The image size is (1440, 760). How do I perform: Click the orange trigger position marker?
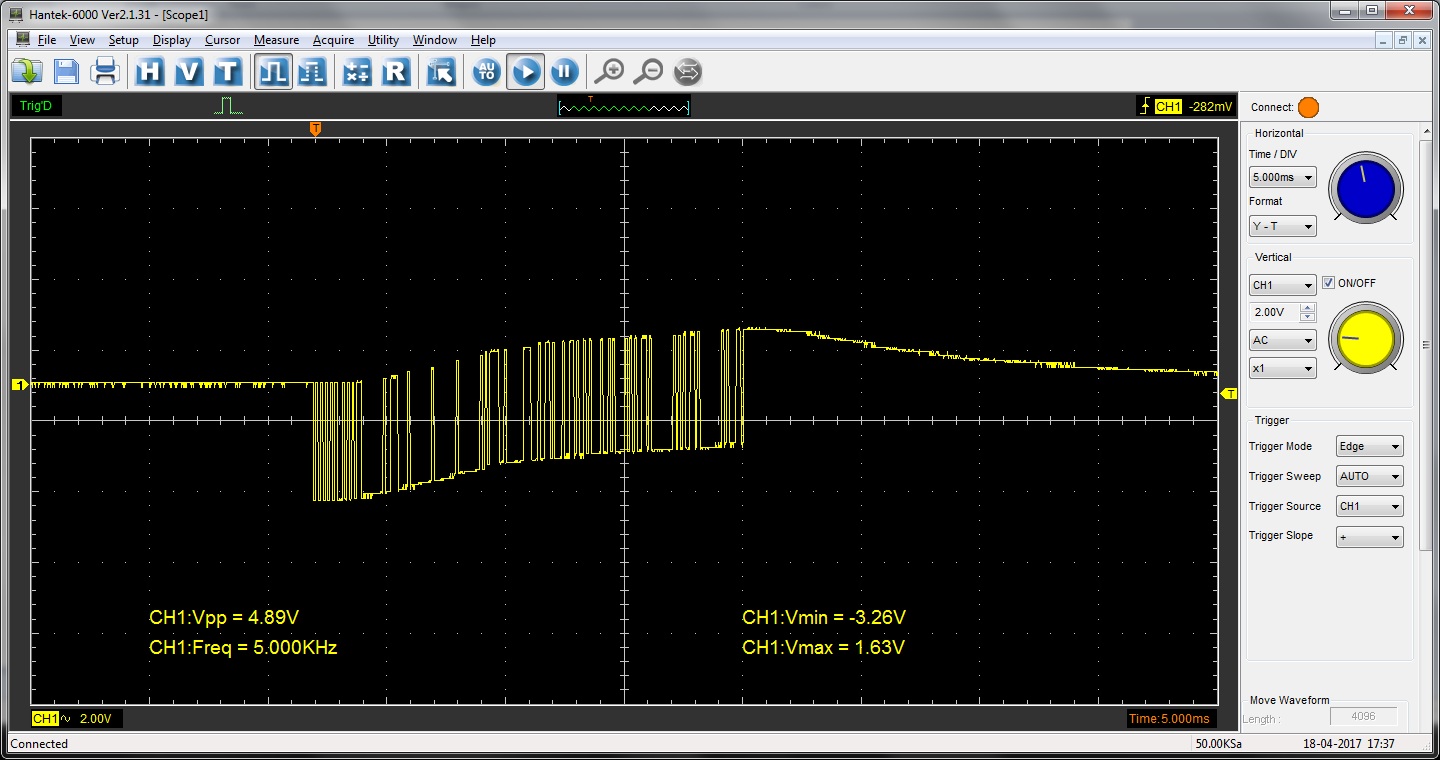click(315, 129)
